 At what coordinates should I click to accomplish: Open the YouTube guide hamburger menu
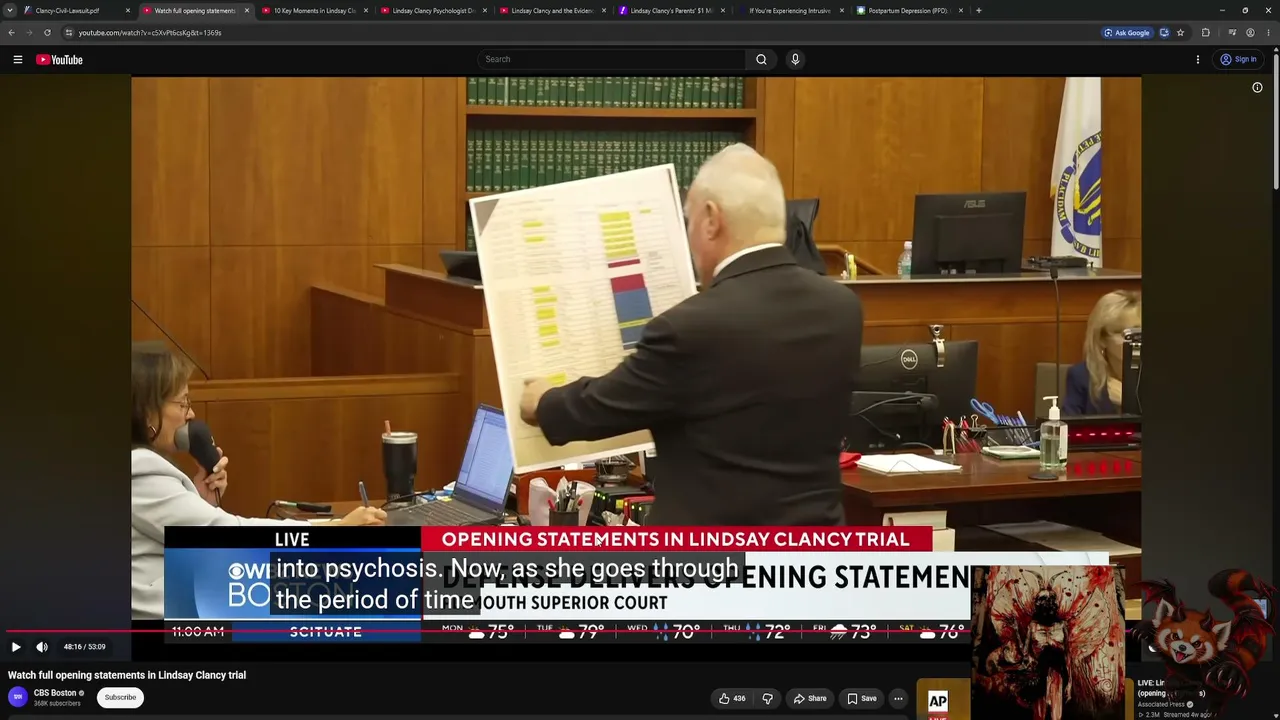[18, 60]
